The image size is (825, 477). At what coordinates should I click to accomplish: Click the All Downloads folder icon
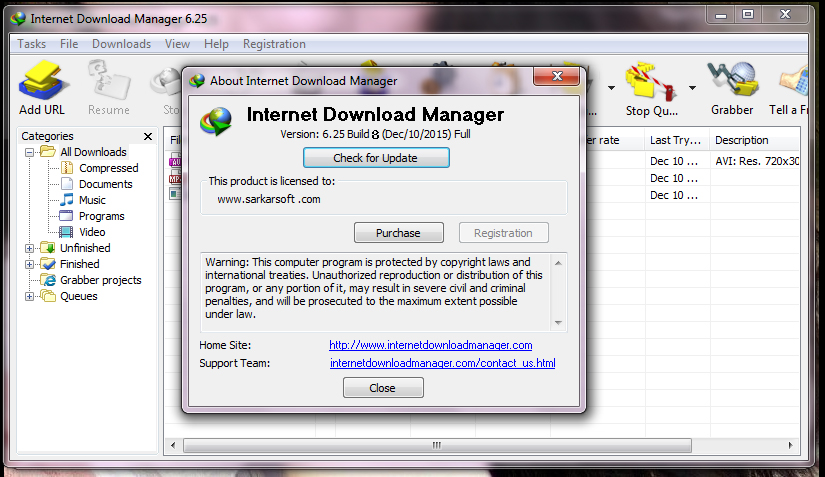tap(48, 152)
